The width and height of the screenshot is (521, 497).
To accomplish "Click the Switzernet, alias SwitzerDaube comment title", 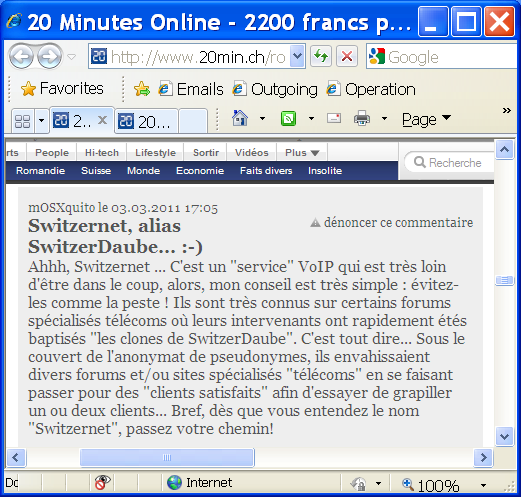I will [115, 236].
